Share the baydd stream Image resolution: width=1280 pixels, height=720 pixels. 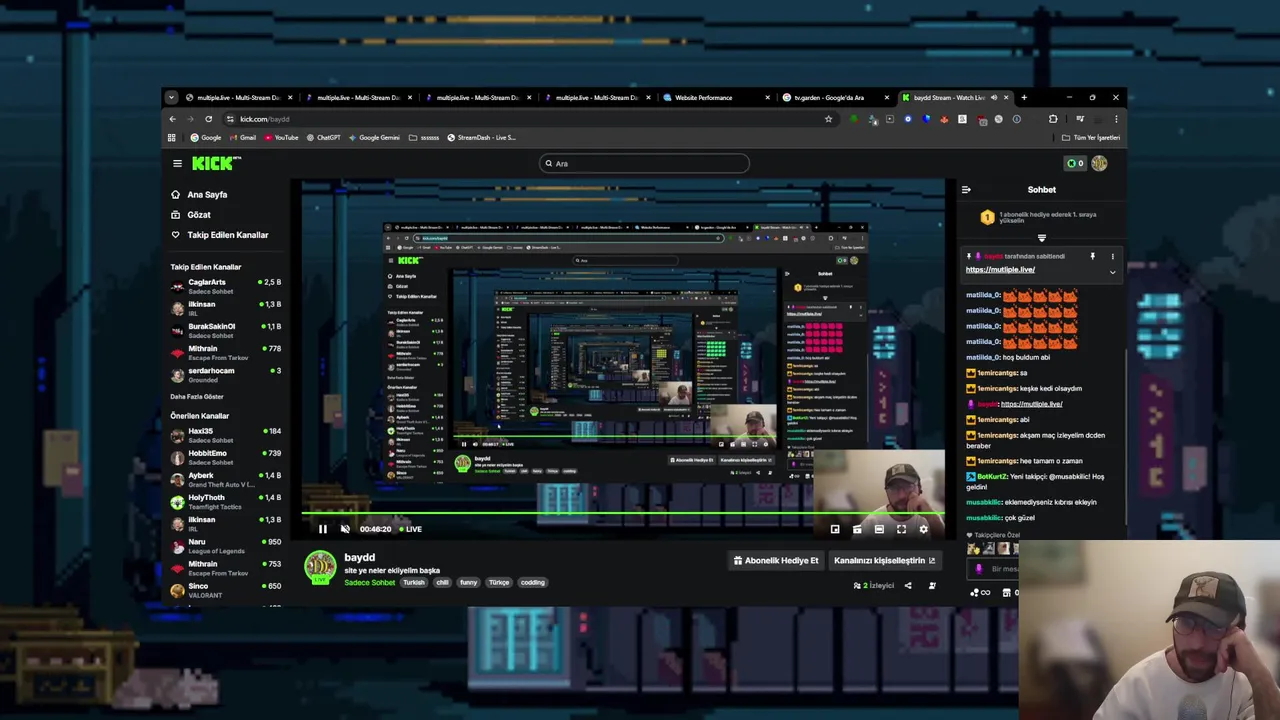click(908, 585)
